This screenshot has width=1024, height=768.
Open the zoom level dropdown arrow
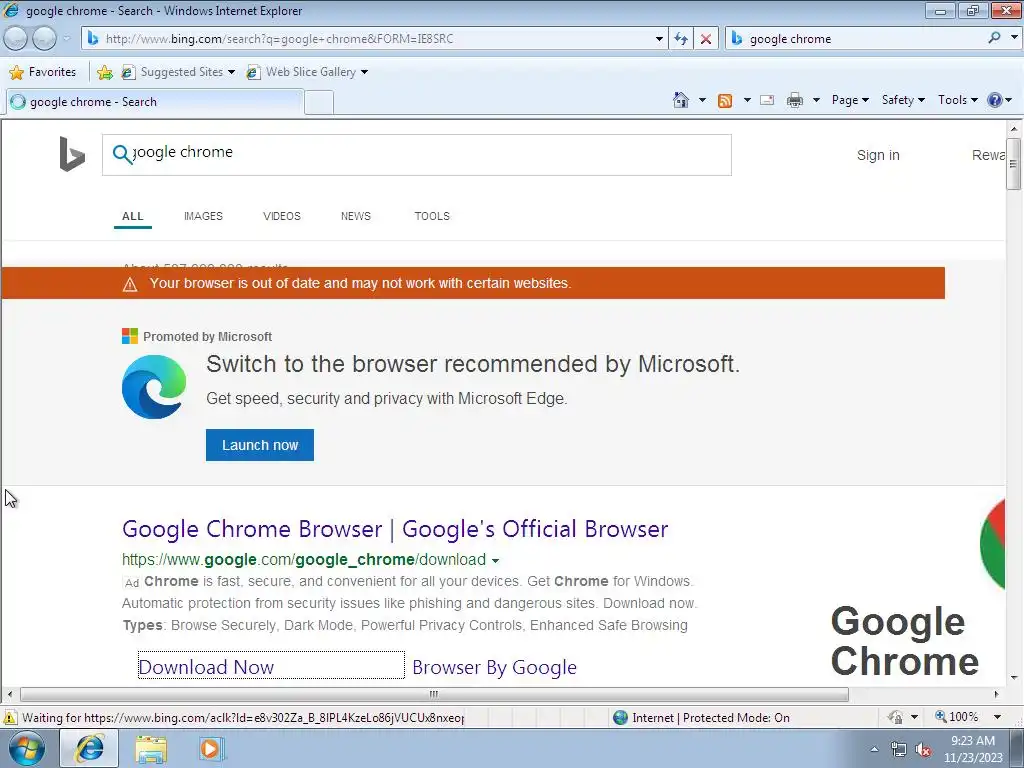997,717
